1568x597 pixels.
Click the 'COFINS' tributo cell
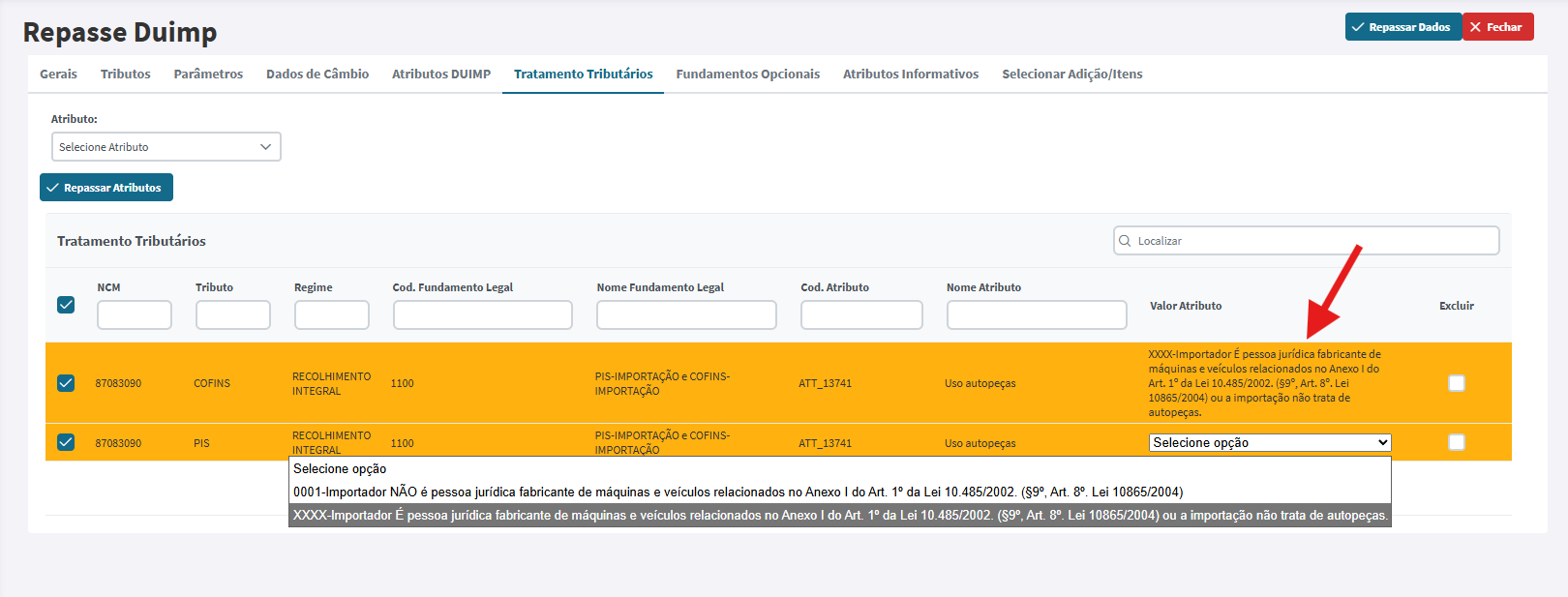pyautogui.click(x=212, y=383)
